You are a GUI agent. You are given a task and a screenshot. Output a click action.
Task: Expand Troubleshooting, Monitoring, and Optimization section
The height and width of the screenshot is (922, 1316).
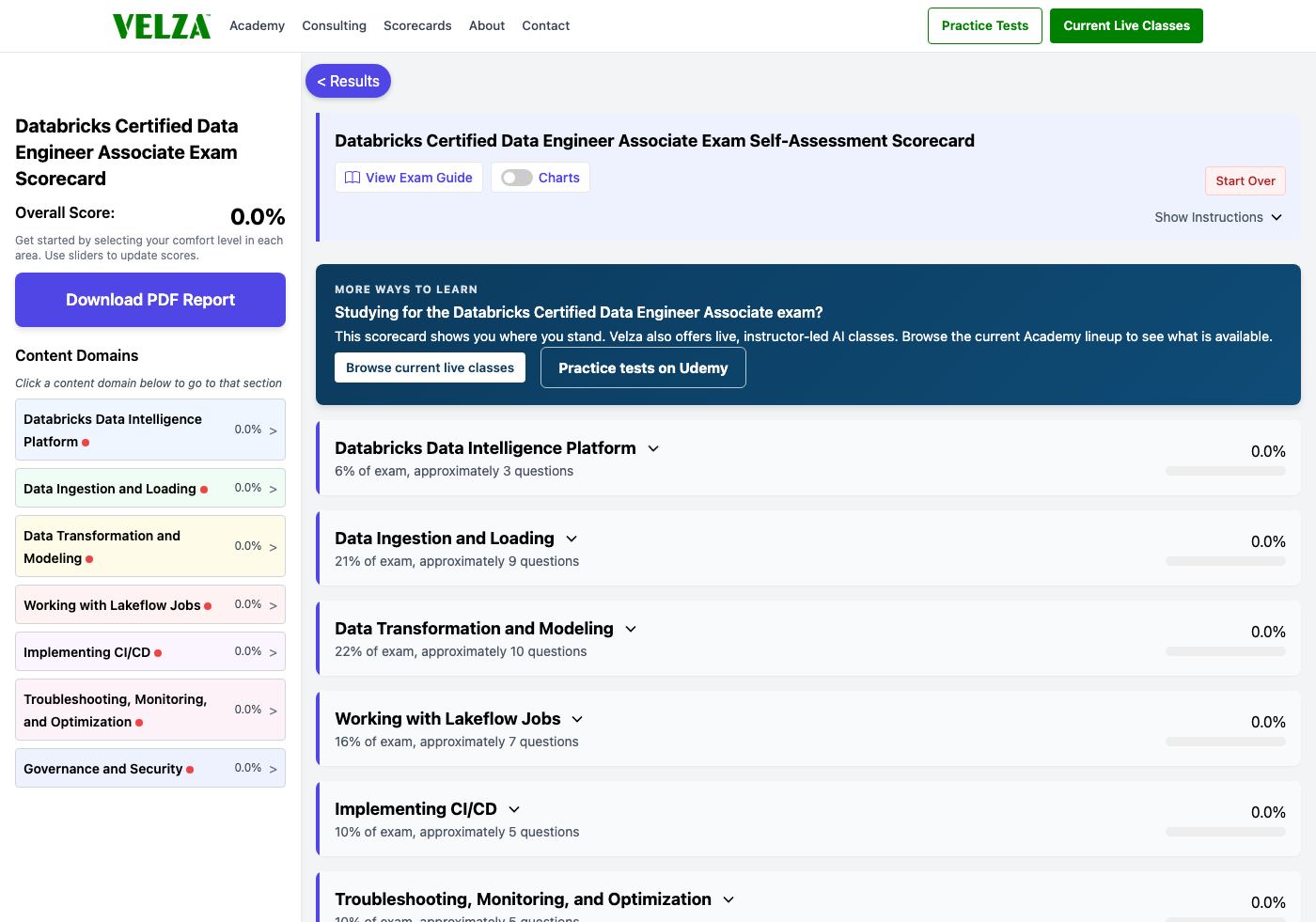tap(728, 899)
